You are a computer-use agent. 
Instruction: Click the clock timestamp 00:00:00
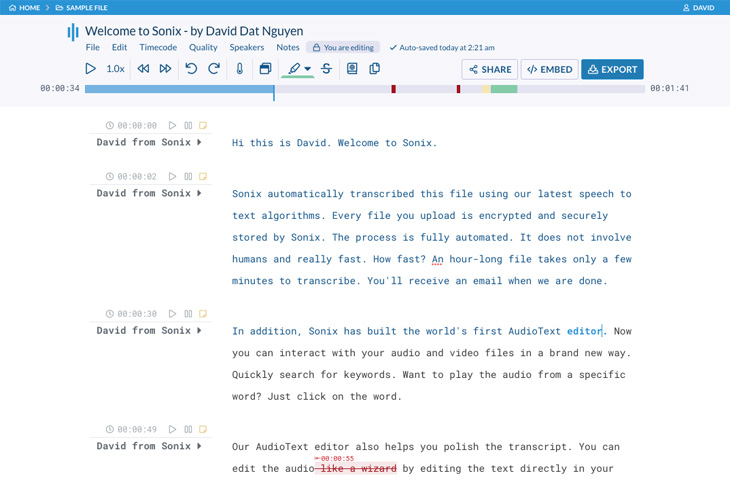pyautogui.click(x=131, y=125)
